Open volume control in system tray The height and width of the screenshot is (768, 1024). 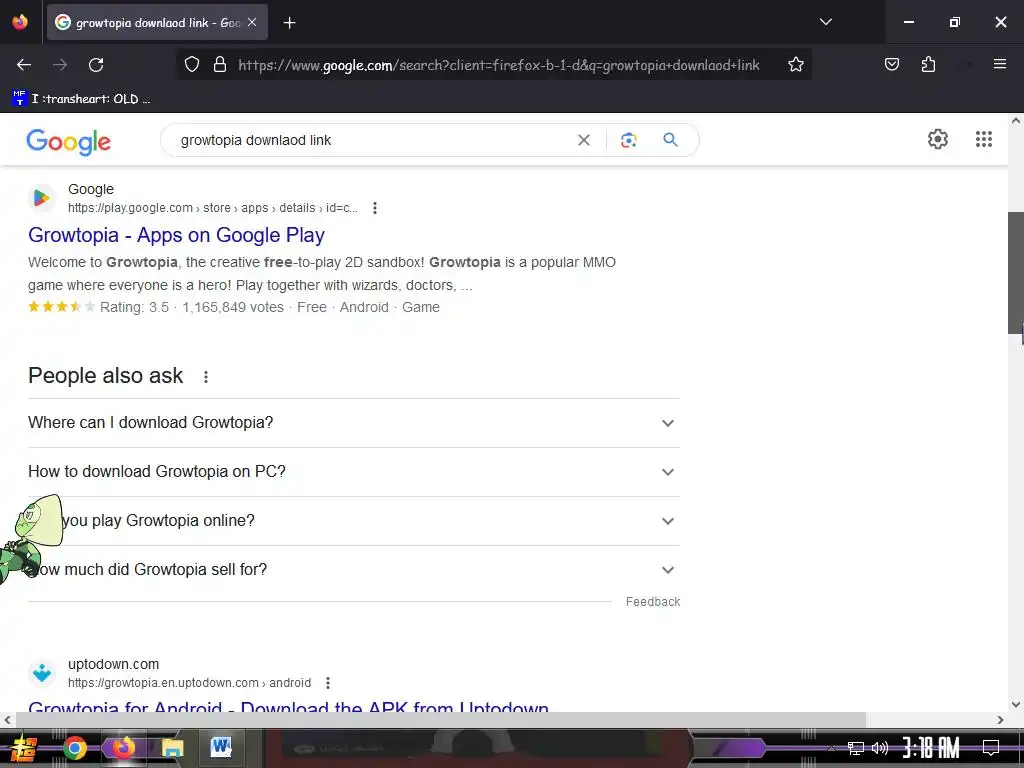tap(880, 748)
